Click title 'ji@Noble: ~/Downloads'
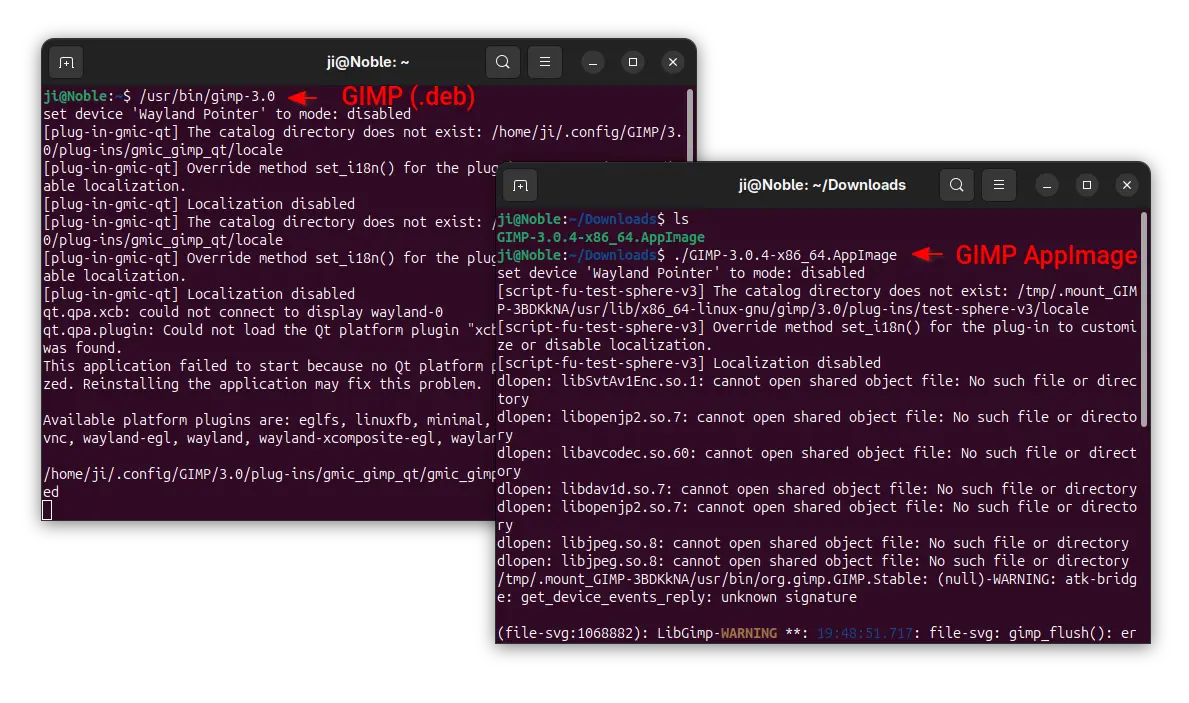Image resolution: width=1189 pixels, height=703 pixels. pyautogui.click(x=822, y=185)
